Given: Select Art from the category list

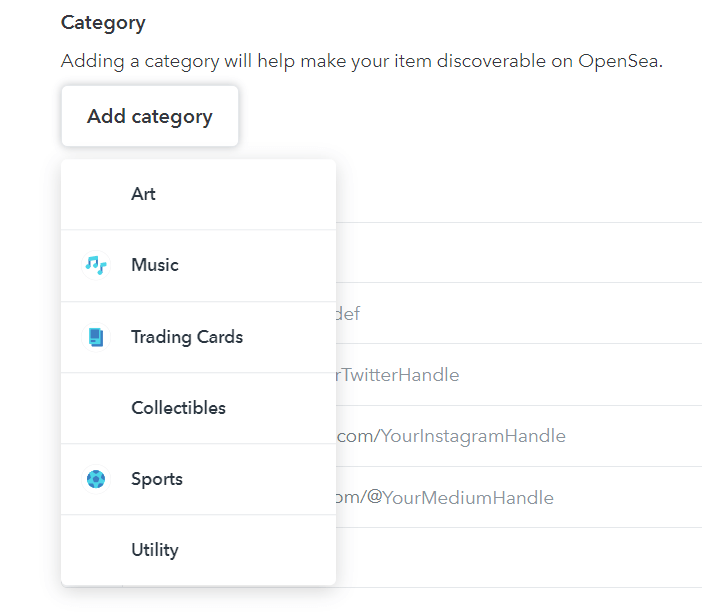Looking at the screenshot, I should point(143,194).
